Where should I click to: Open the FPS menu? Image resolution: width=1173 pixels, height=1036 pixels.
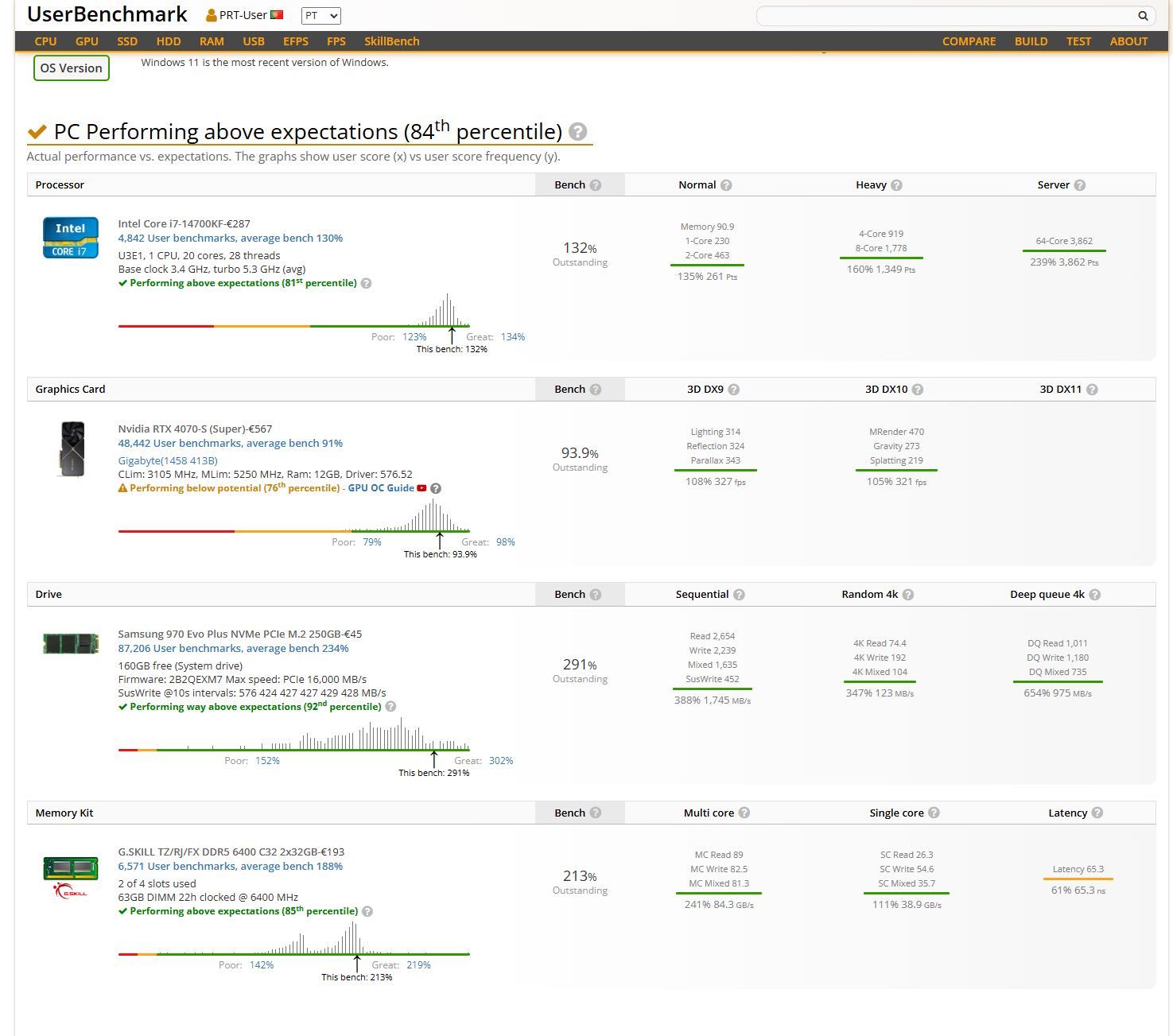coord(336,41)
